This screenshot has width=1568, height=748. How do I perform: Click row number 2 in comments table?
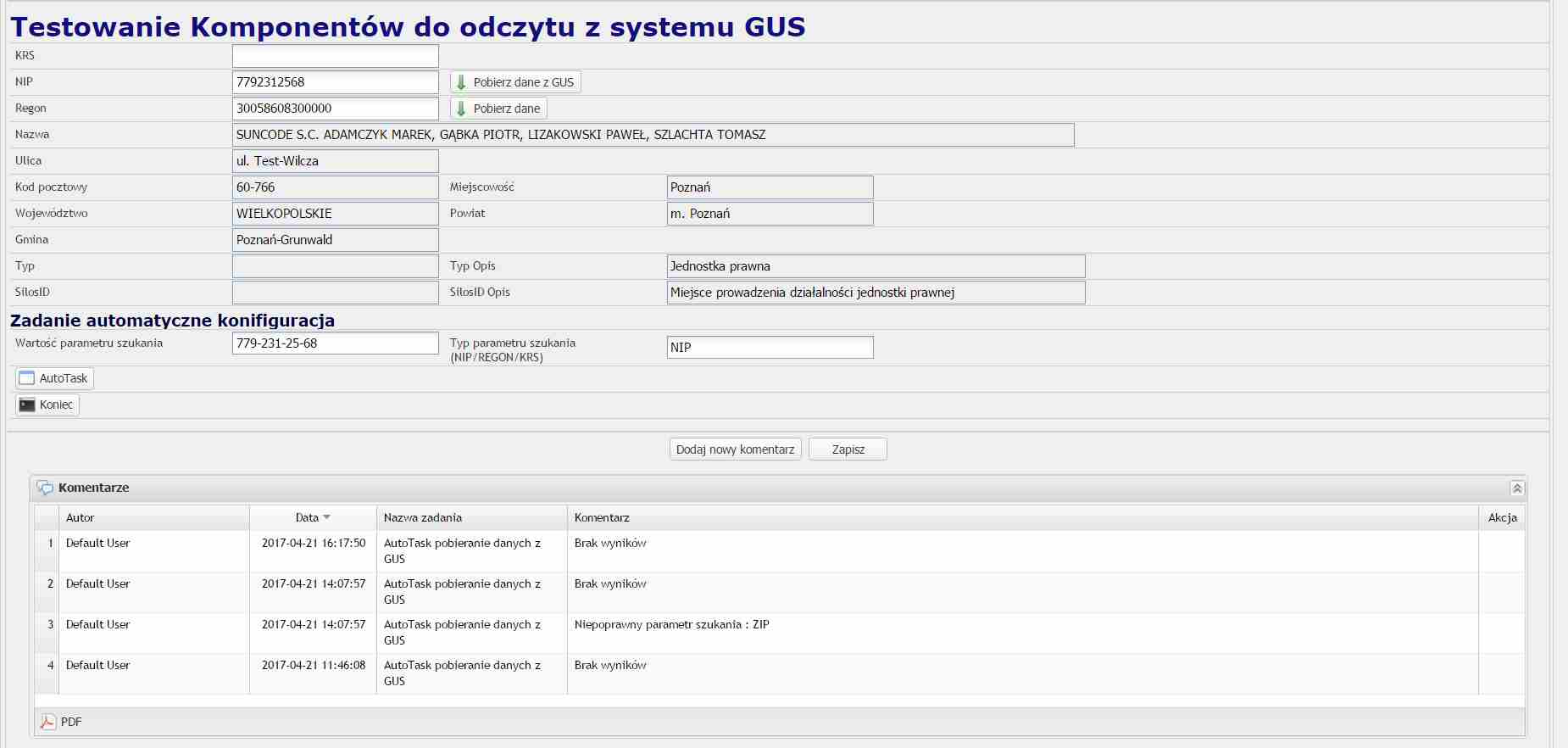[x=50, y=583]
